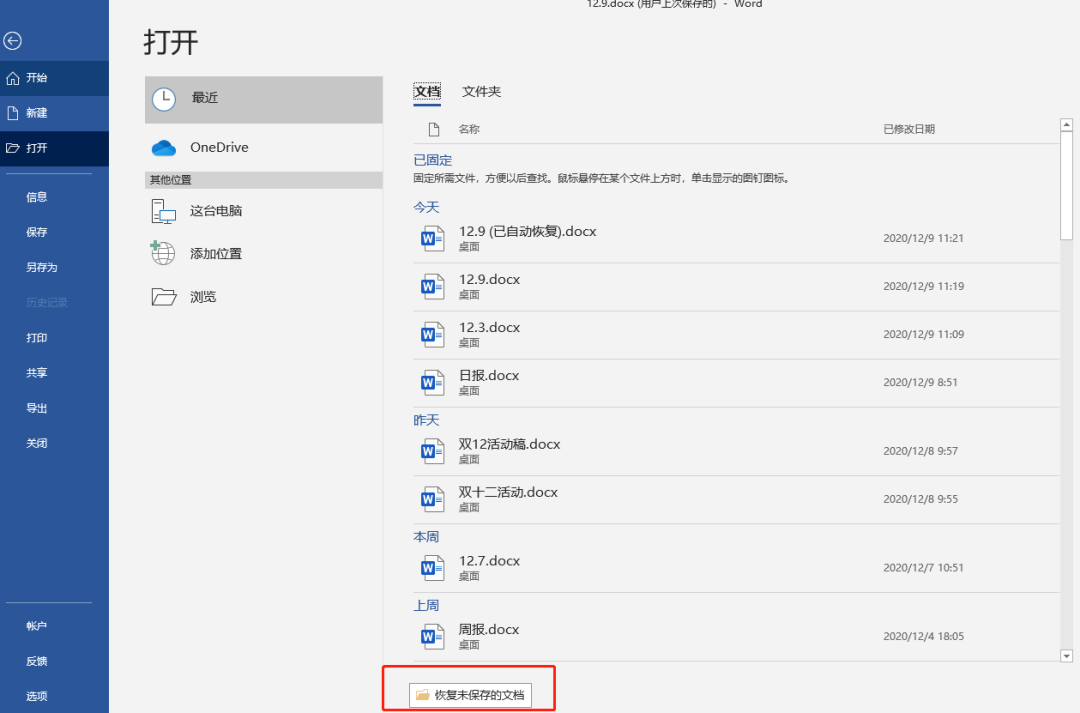Screen dimensions: 1080x713
Task: Click the Word icon of 12.7.docx
Action: click(x=433, y=568)
